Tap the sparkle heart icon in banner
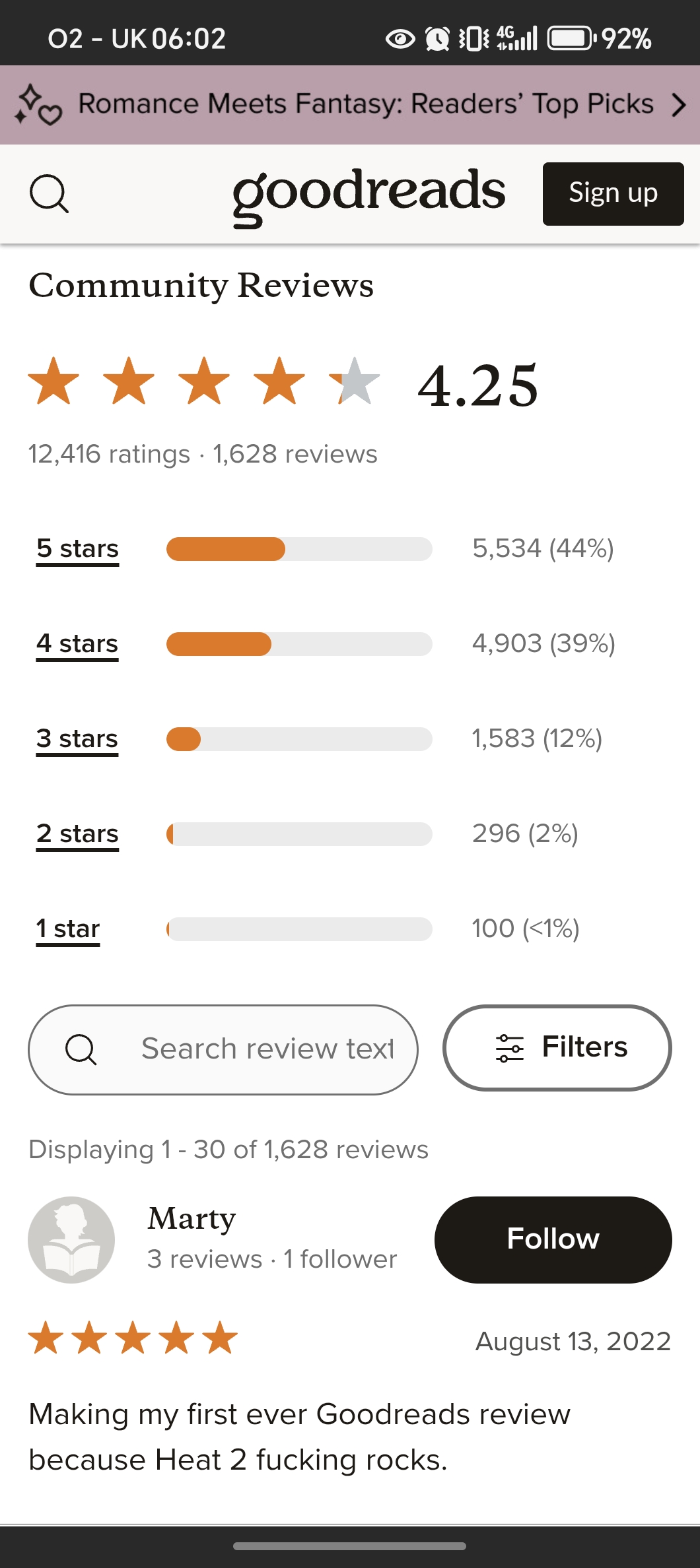The height and width of the screenshot is (1568, 700). coord(38,105)
